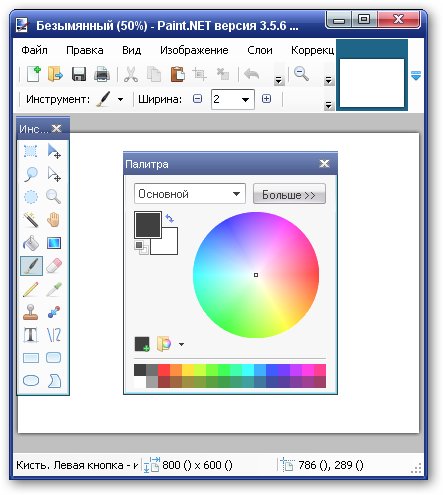Increase brush width with plus button
Image resolution: width=443 pixels, height=495 pixels.
pos(266,99)
